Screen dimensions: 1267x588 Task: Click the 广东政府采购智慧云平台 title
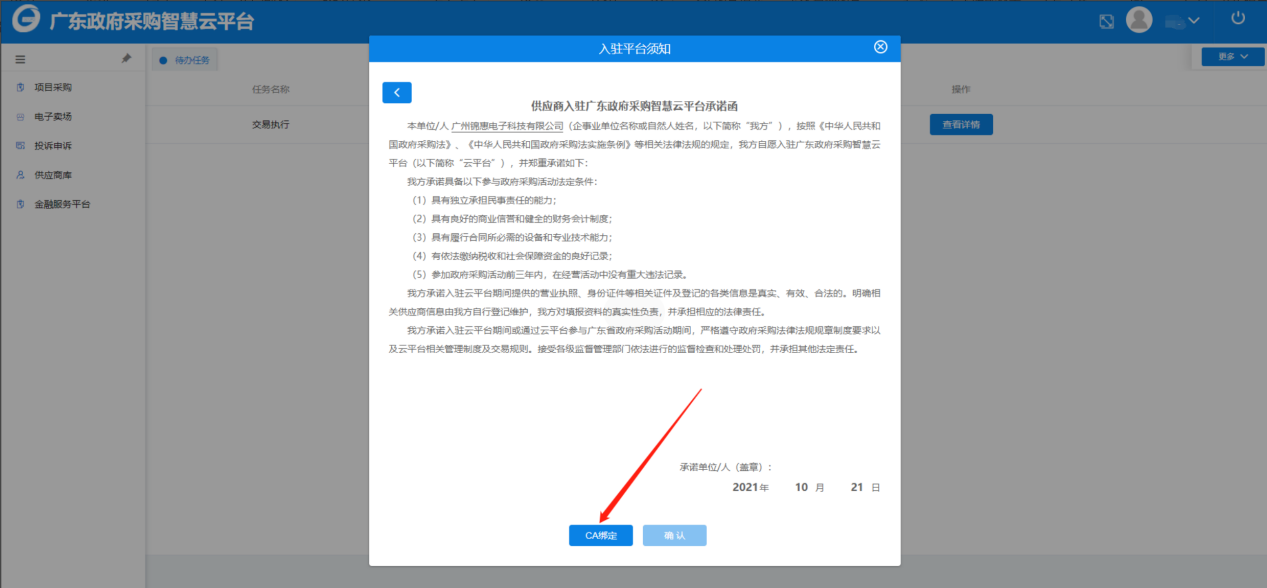tap(152, 20)
